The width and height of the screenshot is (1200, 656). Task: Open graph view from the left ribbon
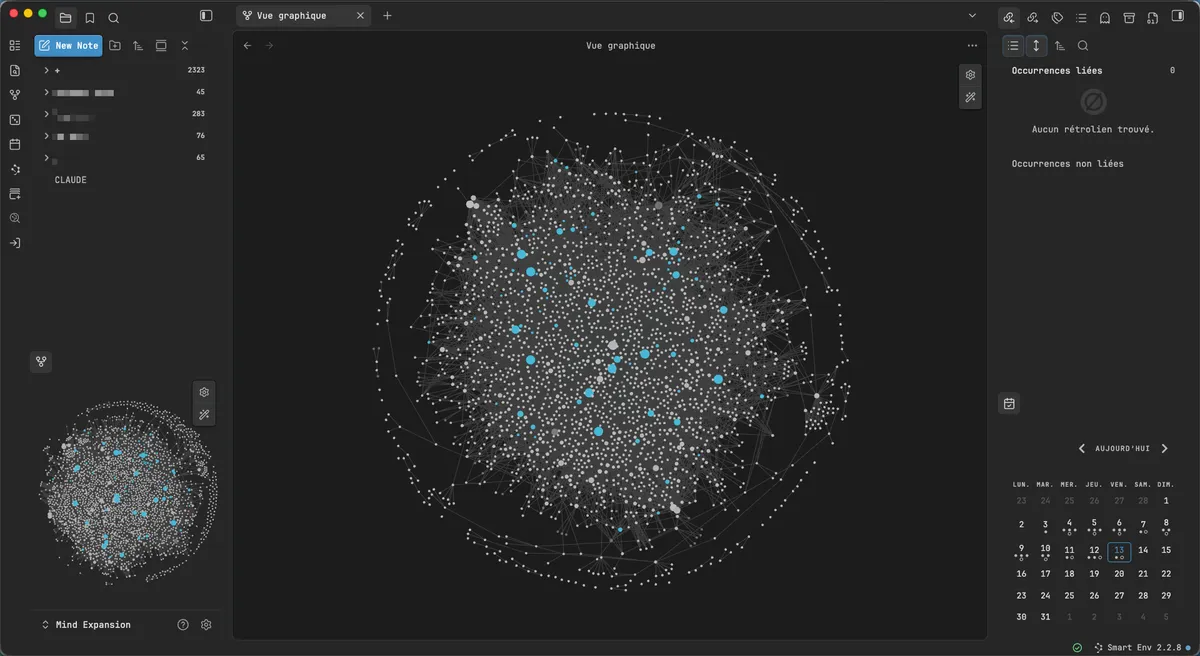point(15,95)
